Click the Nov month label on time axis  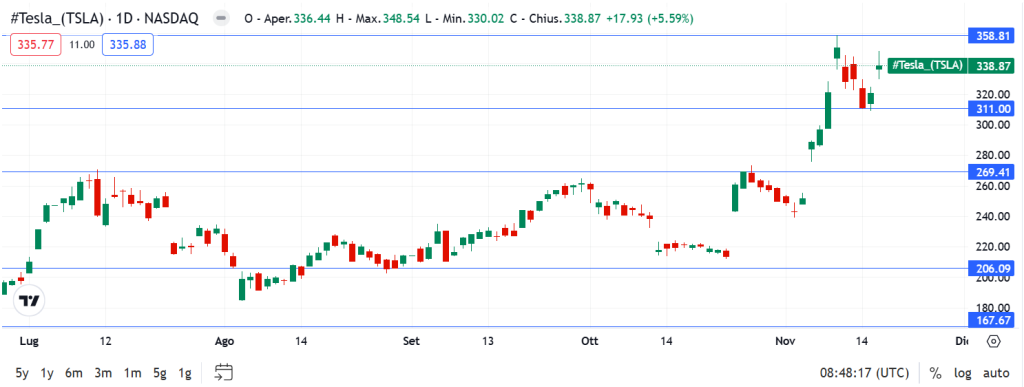click(786, 341)
